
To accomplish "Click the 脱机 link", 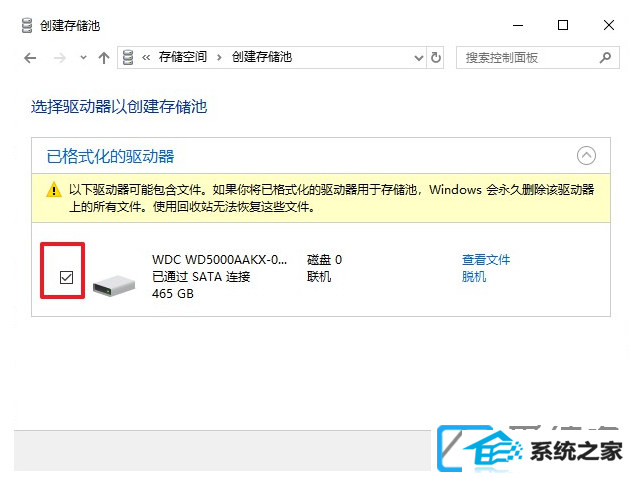I will [474, 277].
